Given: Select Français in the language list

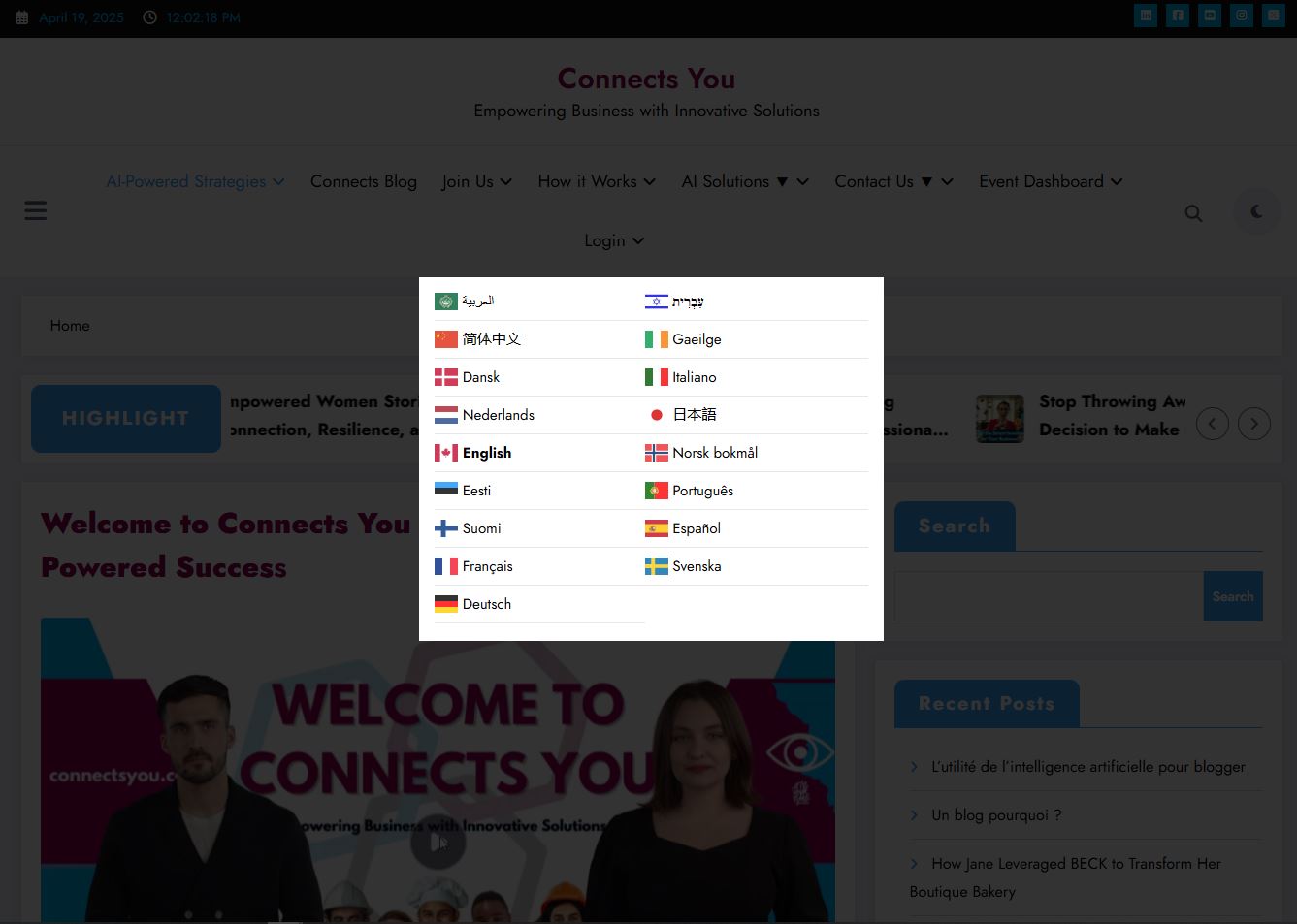Looking at the screenshot, I should (x=473, y=566).
